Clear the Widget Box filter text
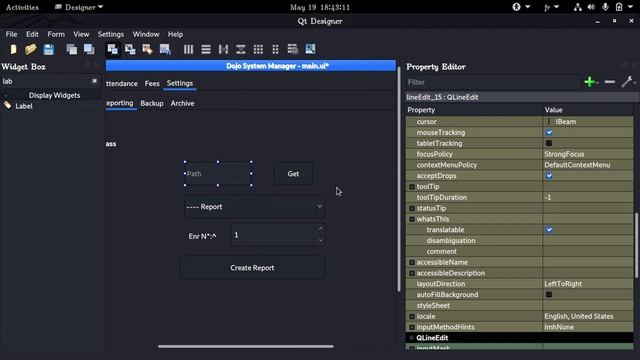The height and width of the screenshot is (360, 640). pos(94,81)
